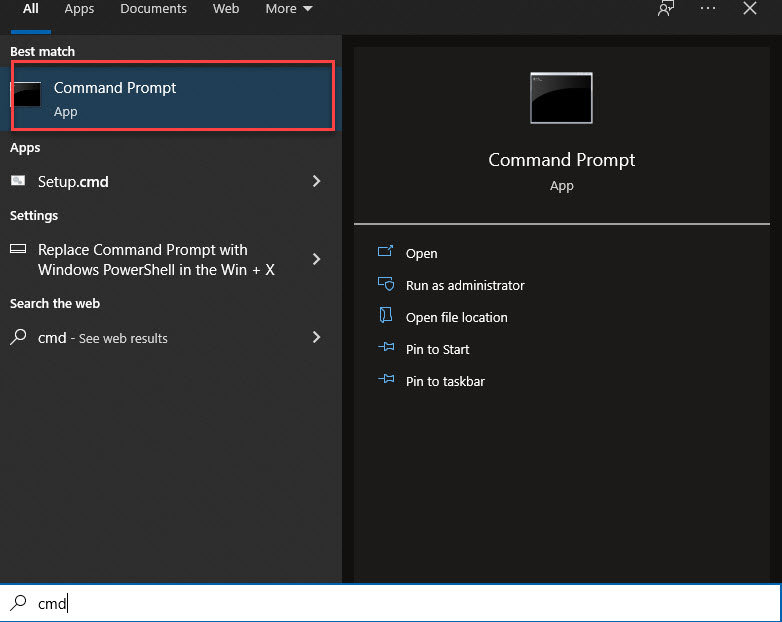Click the Setup.cmd file icon

pos(18,181)
